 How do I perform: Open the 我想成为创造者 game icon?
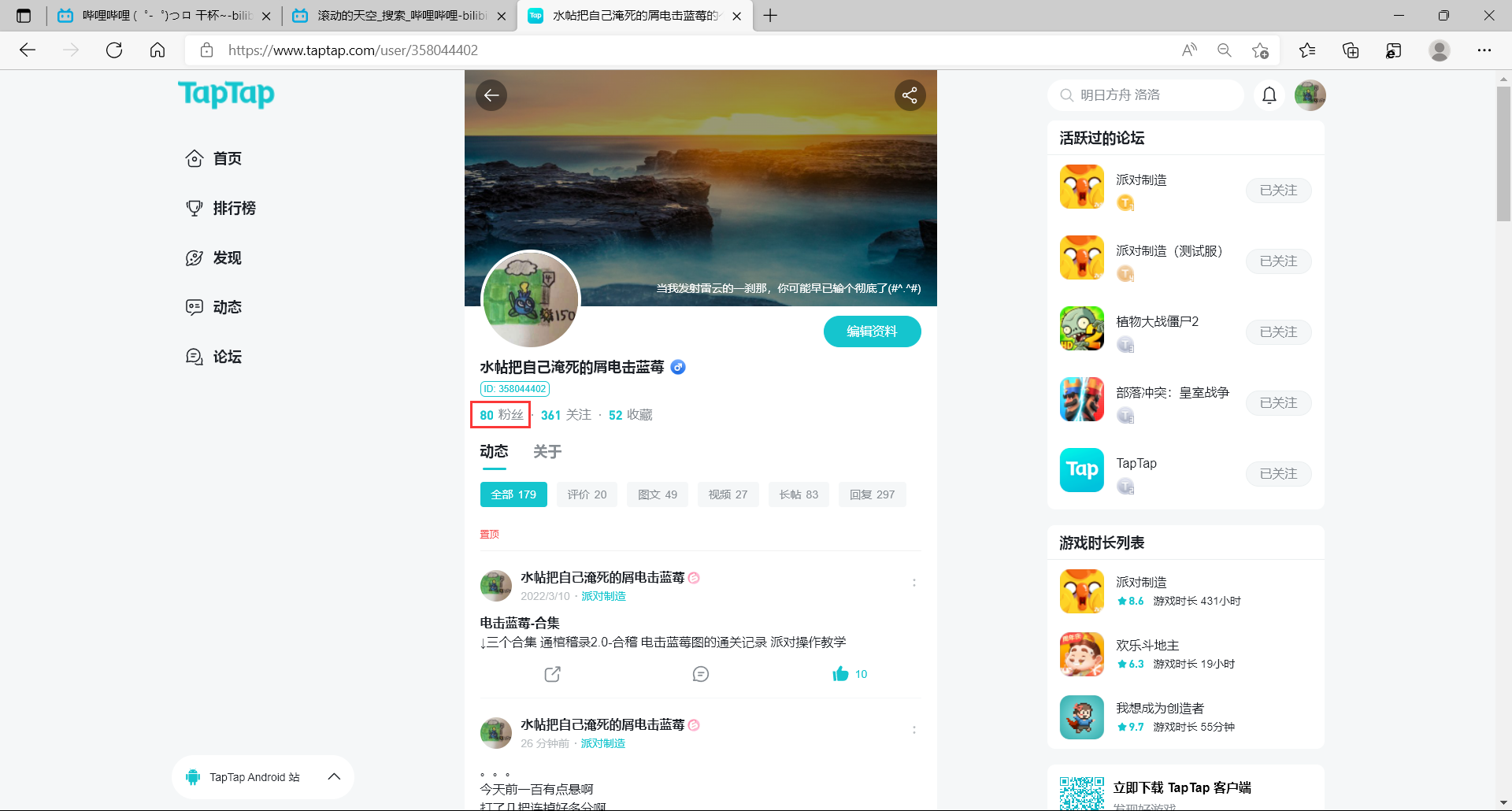tap(1082, 717)
